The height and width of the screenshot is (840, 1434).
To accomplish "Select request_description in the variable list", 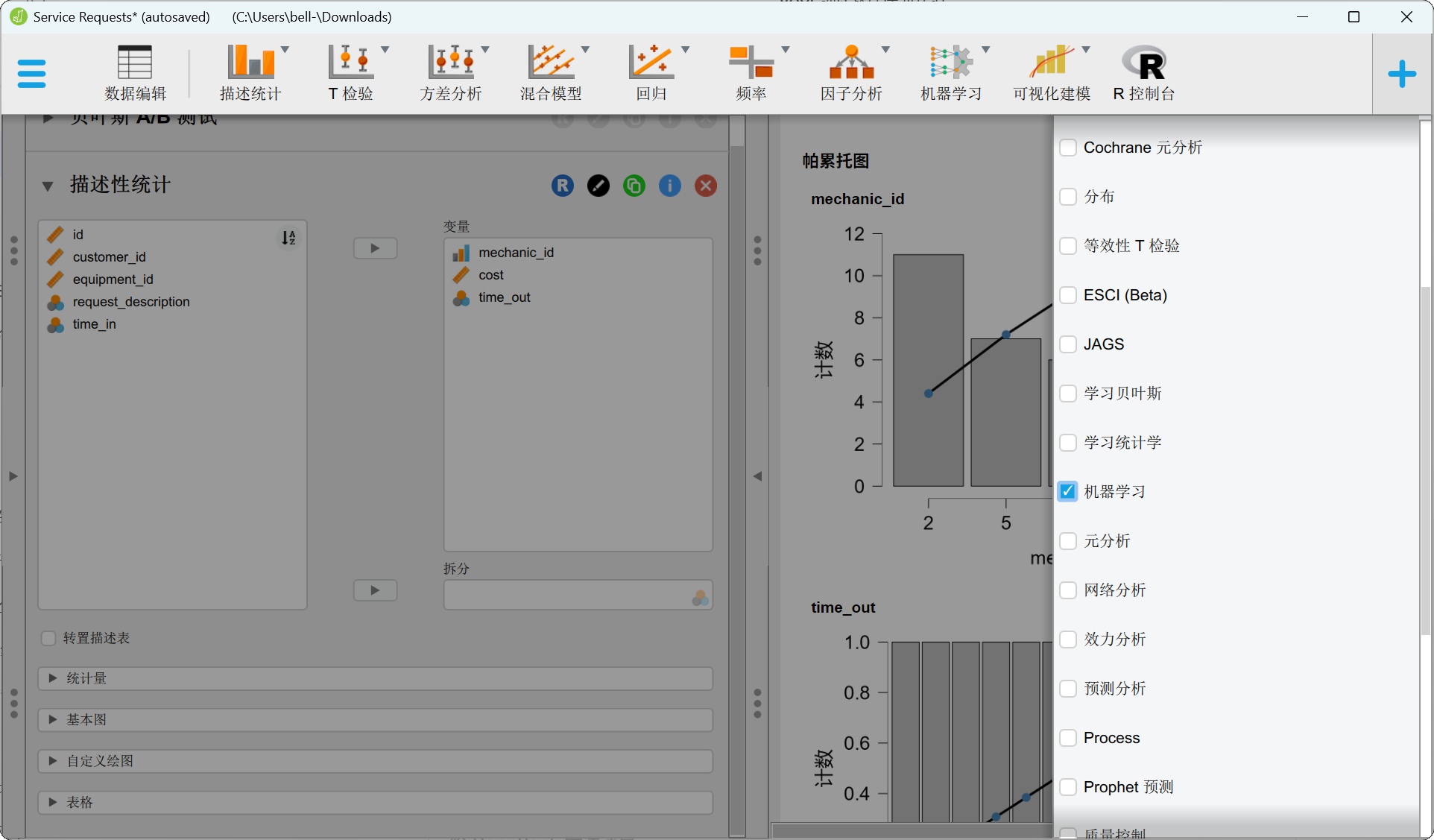I will pyautogui.click(x=131, y=302).
